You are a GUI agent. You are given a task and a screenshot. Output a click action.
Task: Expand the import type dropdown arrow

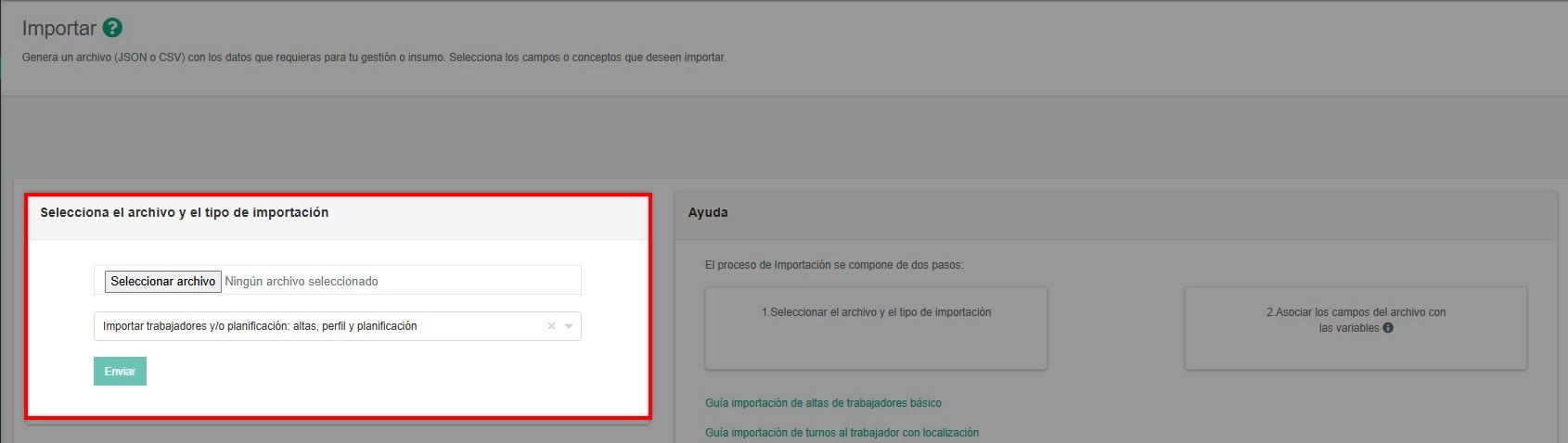coord(569,326)
